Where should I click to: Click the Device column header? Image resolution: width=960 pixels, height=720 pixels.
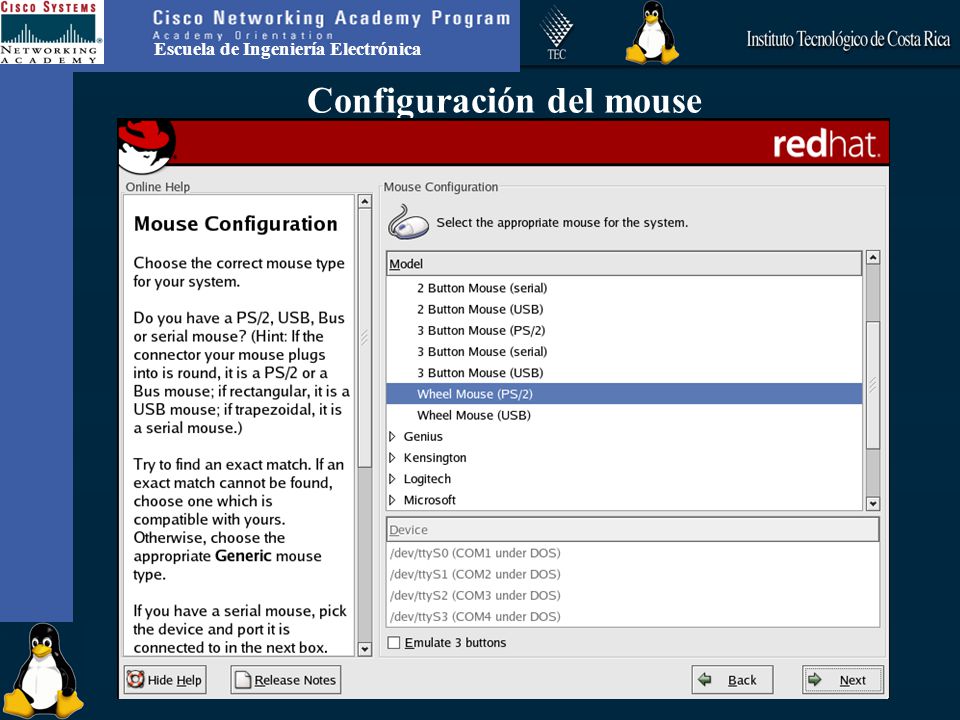632,530
